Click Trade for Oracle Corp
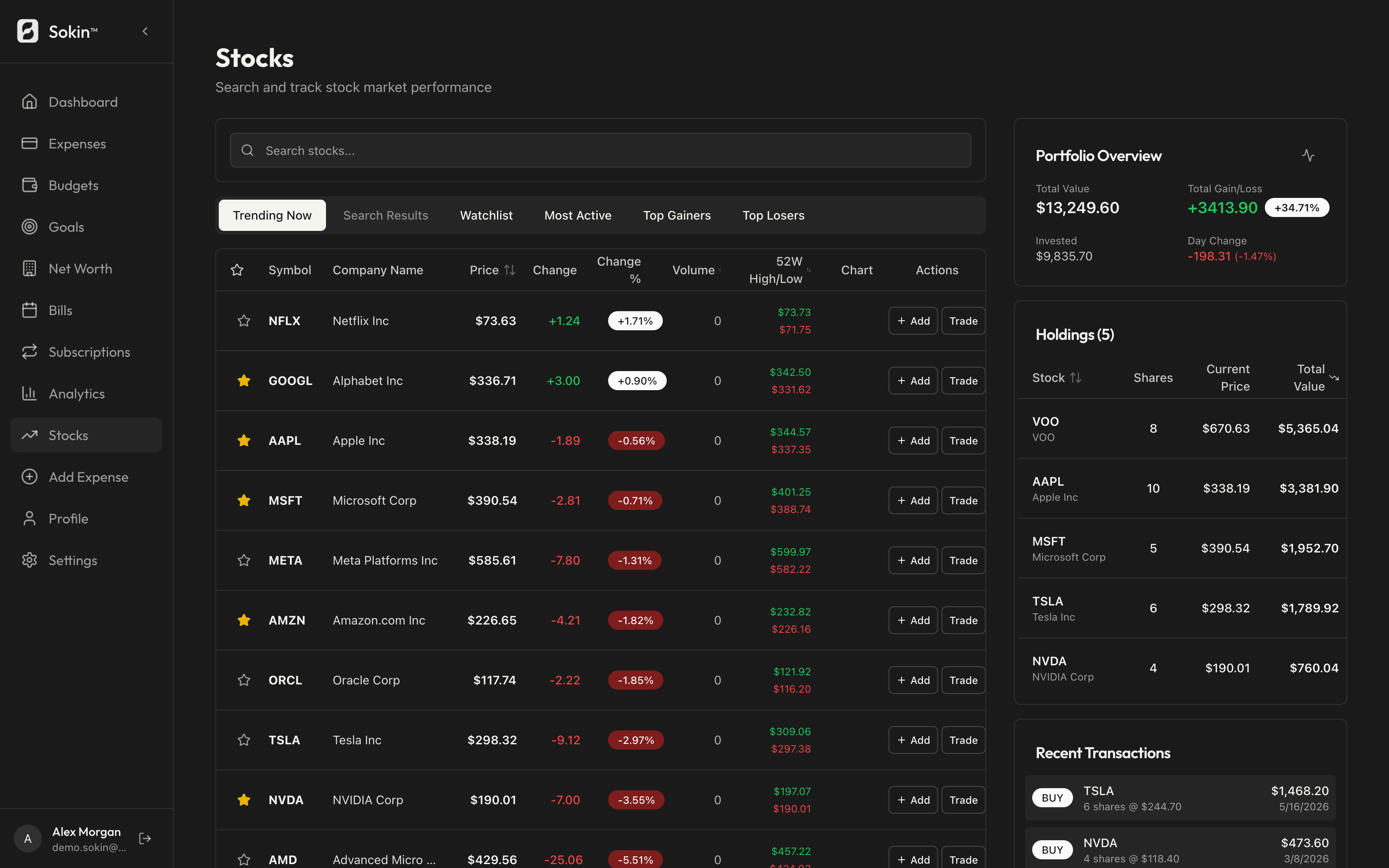 [x=963, y=680]
